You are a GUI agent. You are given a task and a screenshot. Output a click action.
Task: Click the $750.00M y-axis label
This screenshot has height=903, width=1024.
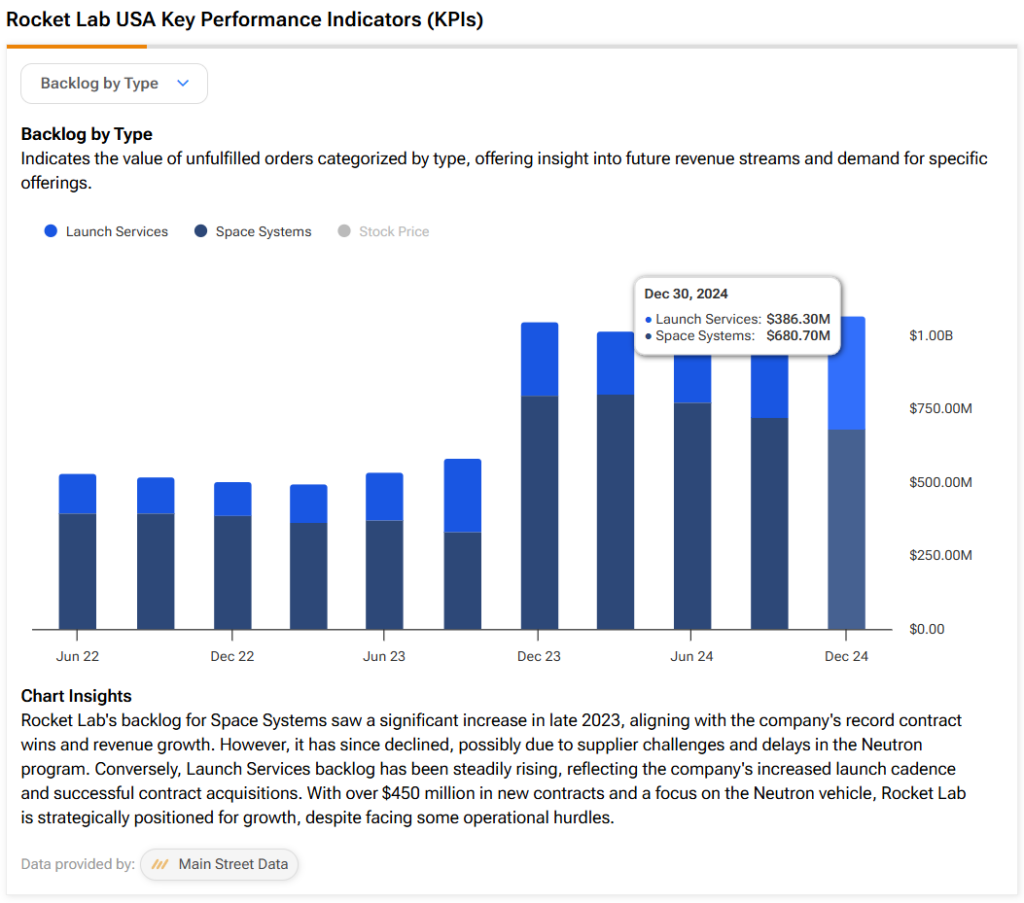tap(941, 409)
